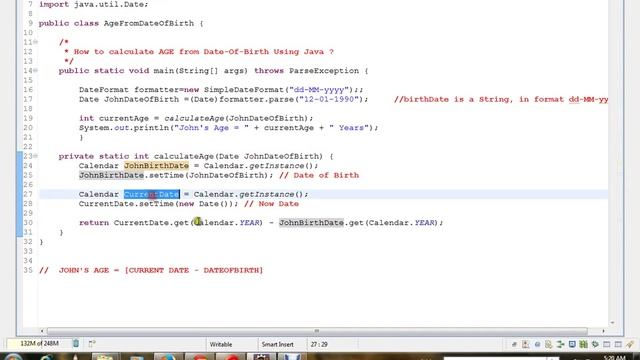Click SimpleDateFormat on line 16

tap(244, 90)
